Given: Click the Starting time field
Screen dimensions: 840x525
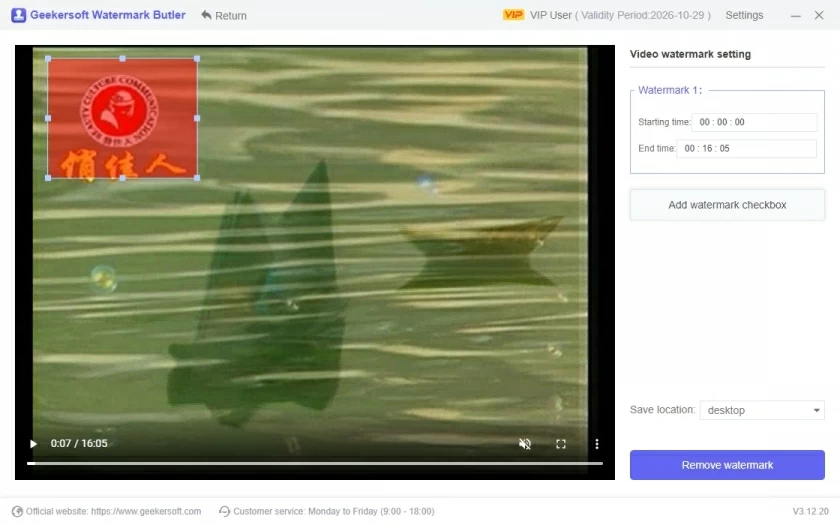Looking at the screenshot, I should coord(754,122).
